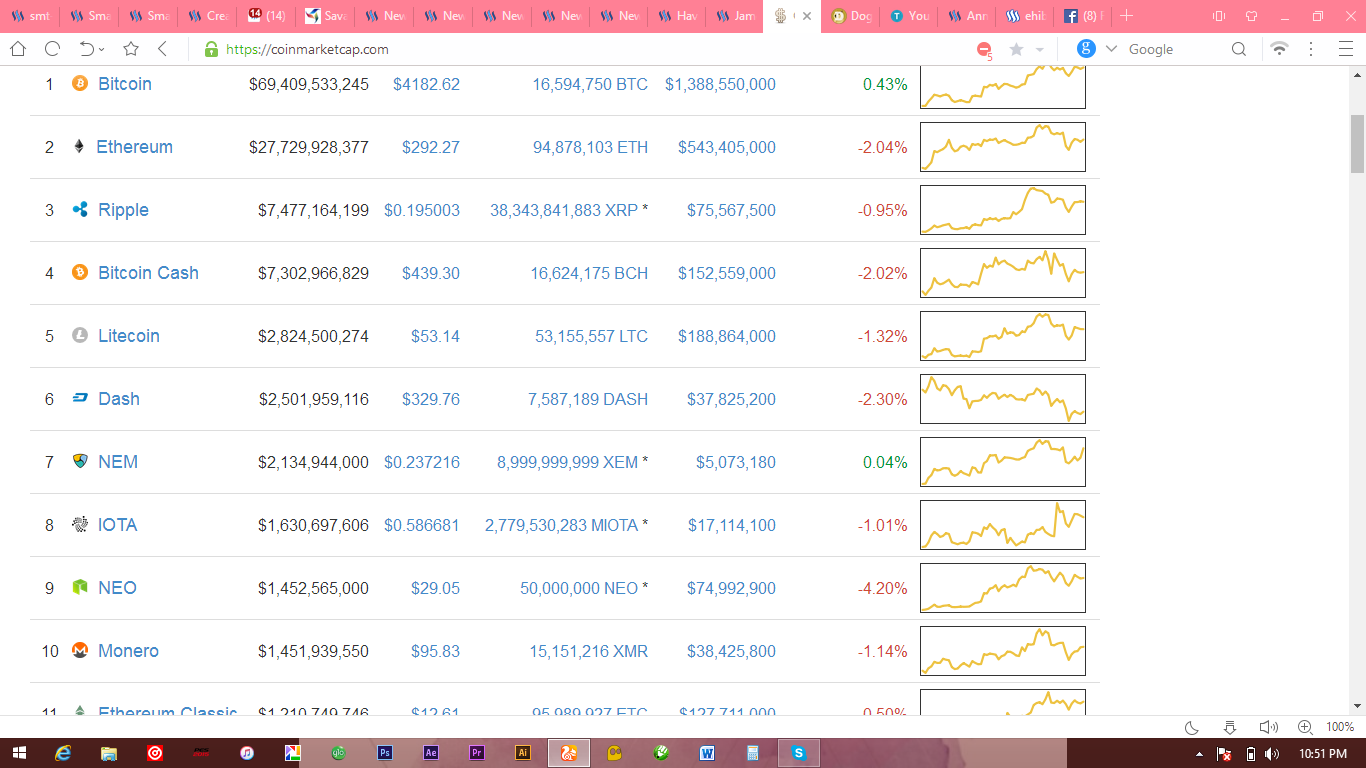Click the Dash 7-day price chart
This screenshot has height=768, width=1366.
(1003, 399)
